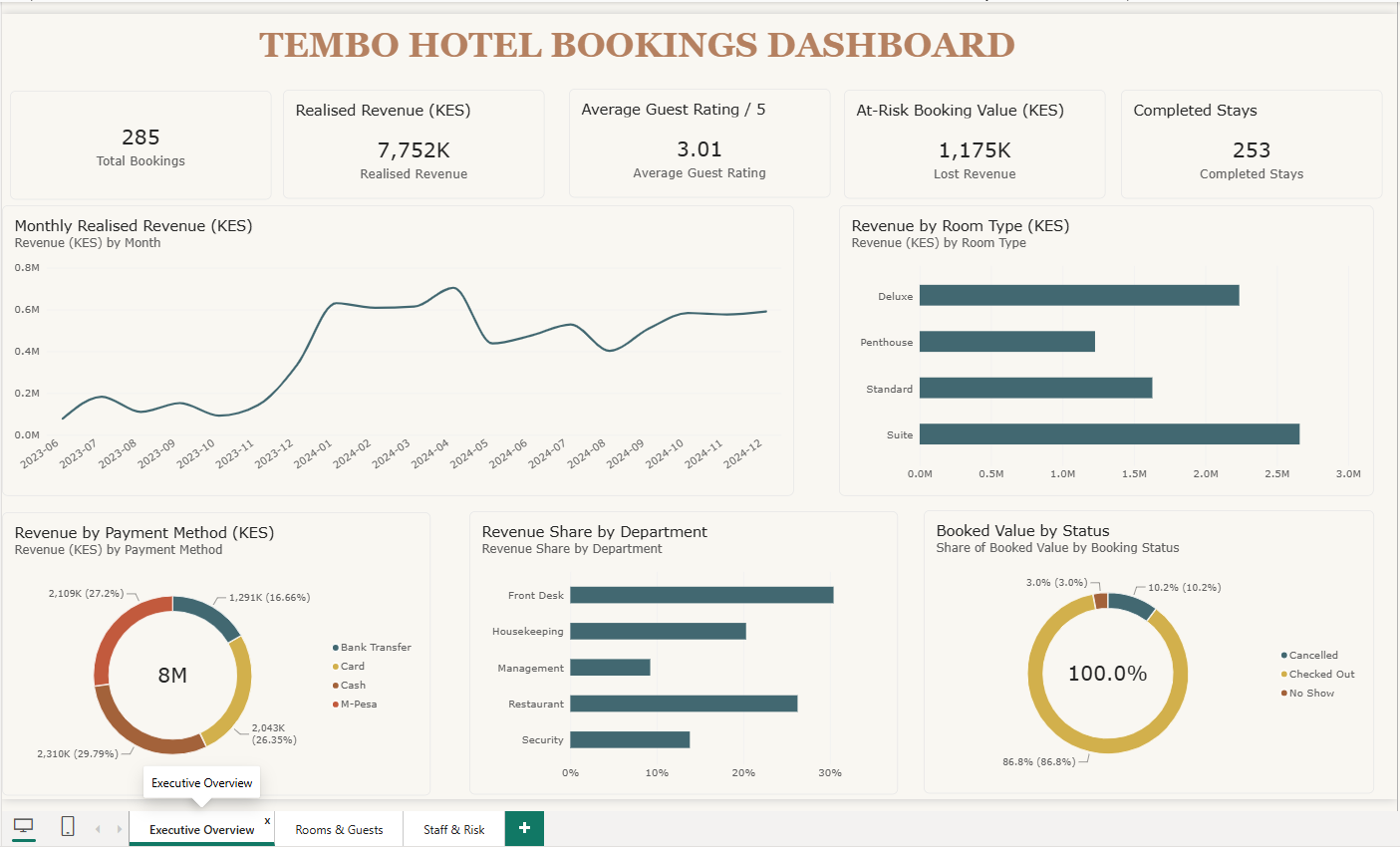
Task: Click the previous page arrow
Action: [98, 829]
